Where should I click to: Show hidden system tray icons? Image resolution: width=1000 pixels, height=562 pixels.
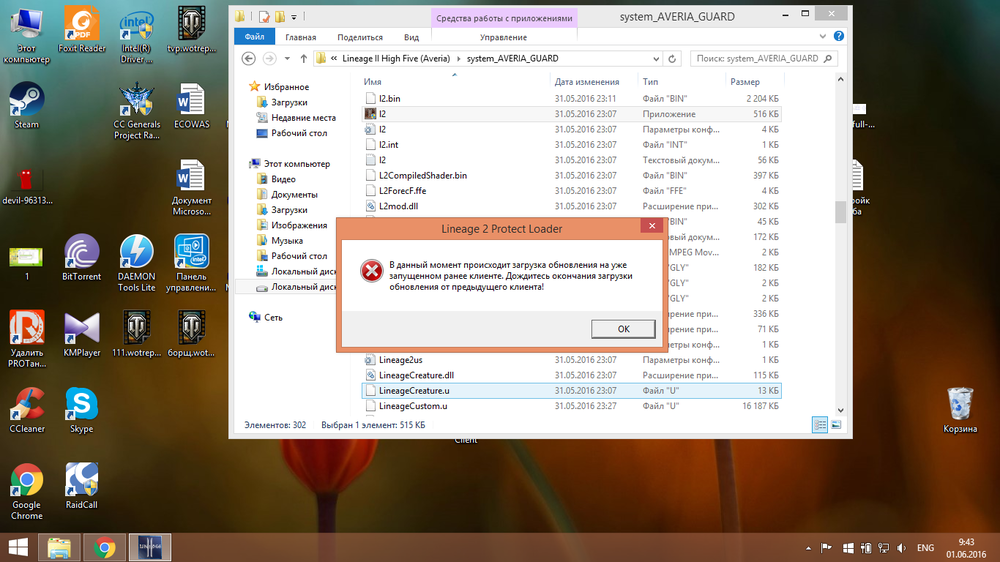click(x=807, y=548)
